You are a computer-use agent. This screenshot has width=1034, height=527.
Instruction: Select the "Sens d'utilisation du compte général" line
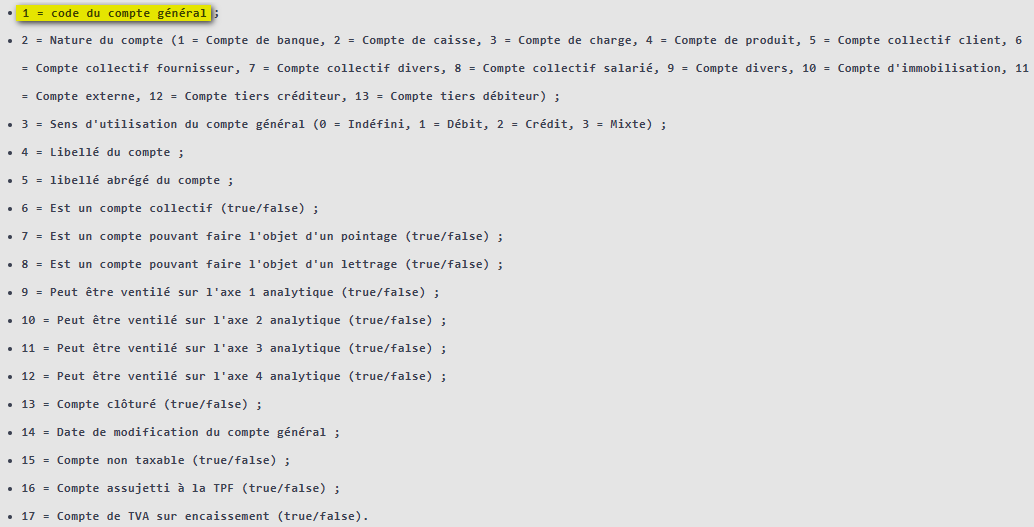point(344,124)
